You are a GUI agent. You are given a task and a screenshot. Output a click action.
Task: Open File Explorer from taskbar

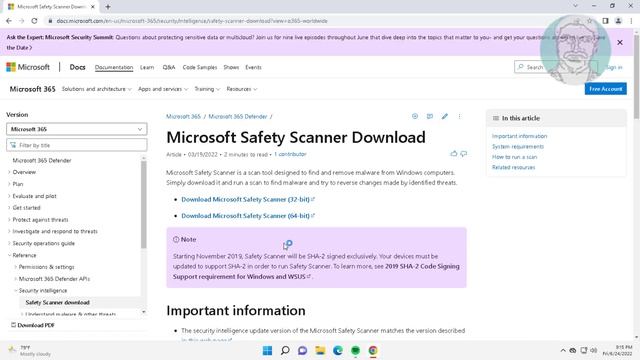pyautogui.click(x=320, y=350)
